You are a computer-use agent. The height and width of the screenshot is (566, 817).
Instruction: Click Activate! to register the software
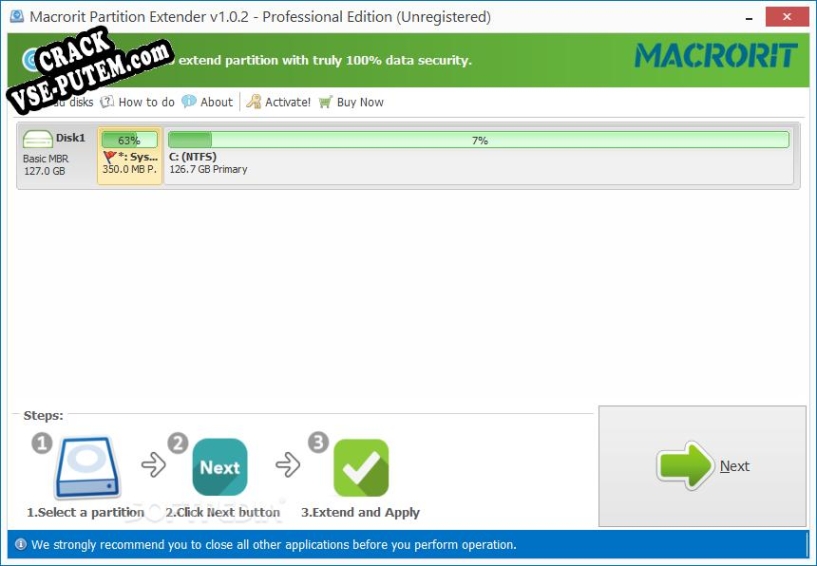pyautogui.click(x=278, y=102)
